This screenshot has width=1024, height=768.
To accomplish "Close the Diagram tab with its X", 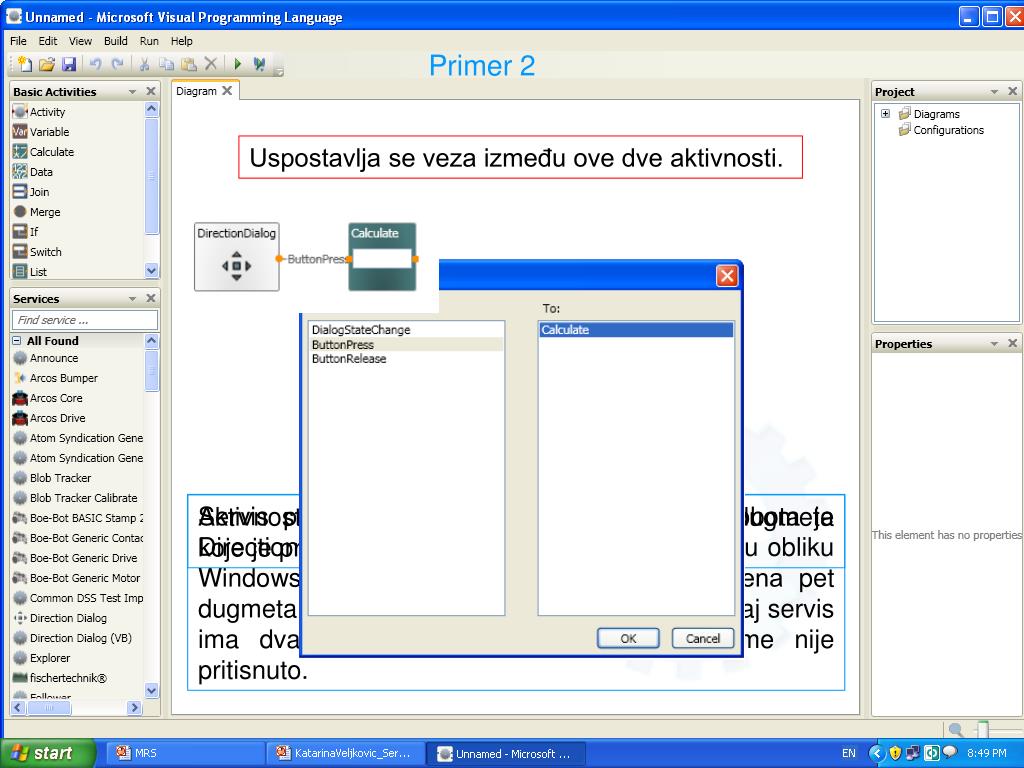I will pyautogui.click(x=227, y=91).
